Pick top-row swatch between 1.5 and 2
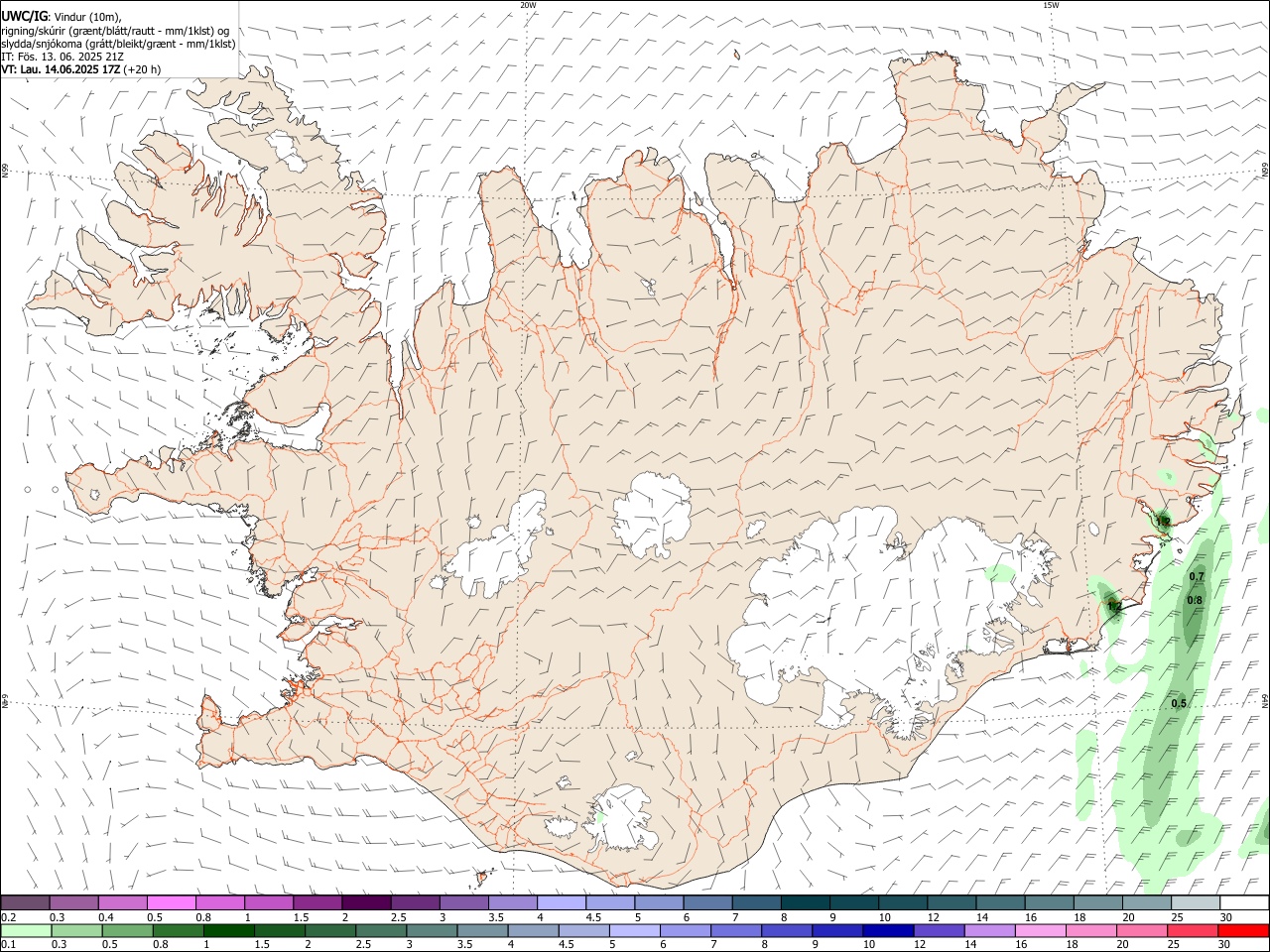Viewport: 1270px width, 952px height. 317,902
